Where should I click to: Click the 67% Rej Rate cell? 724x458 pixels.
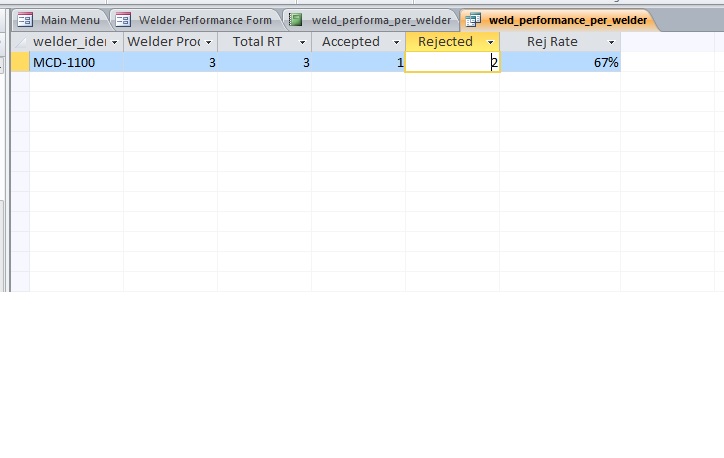(560, 62)
